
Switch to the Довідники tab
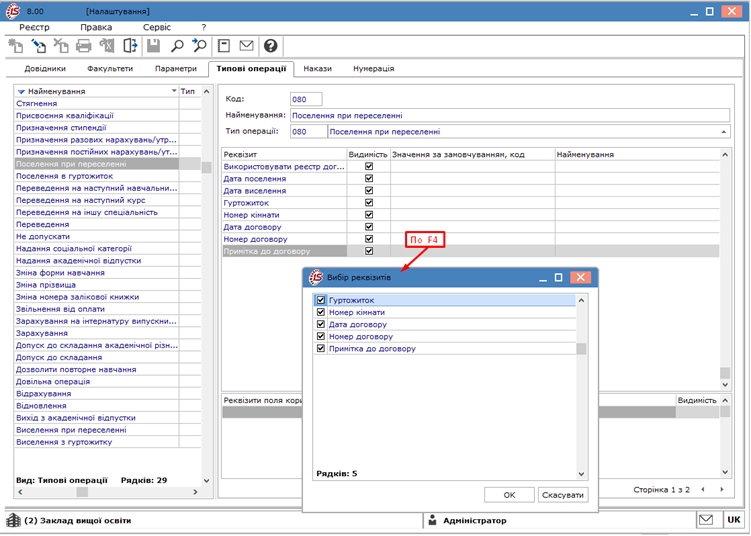[x=45, y=68]
